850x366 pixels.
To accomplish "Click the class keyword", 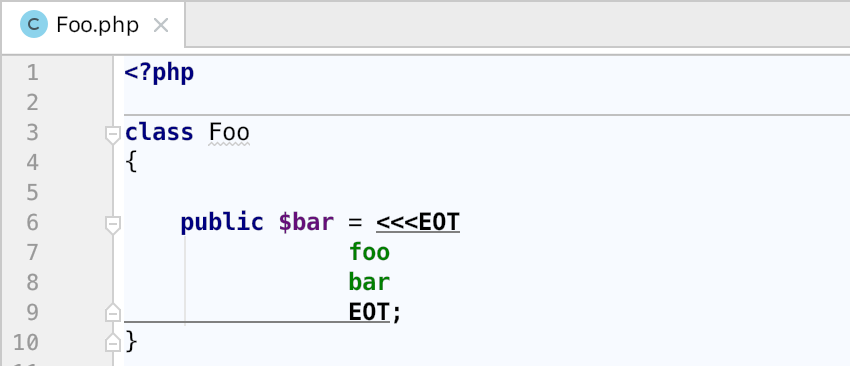I will (x=159, y=132).
